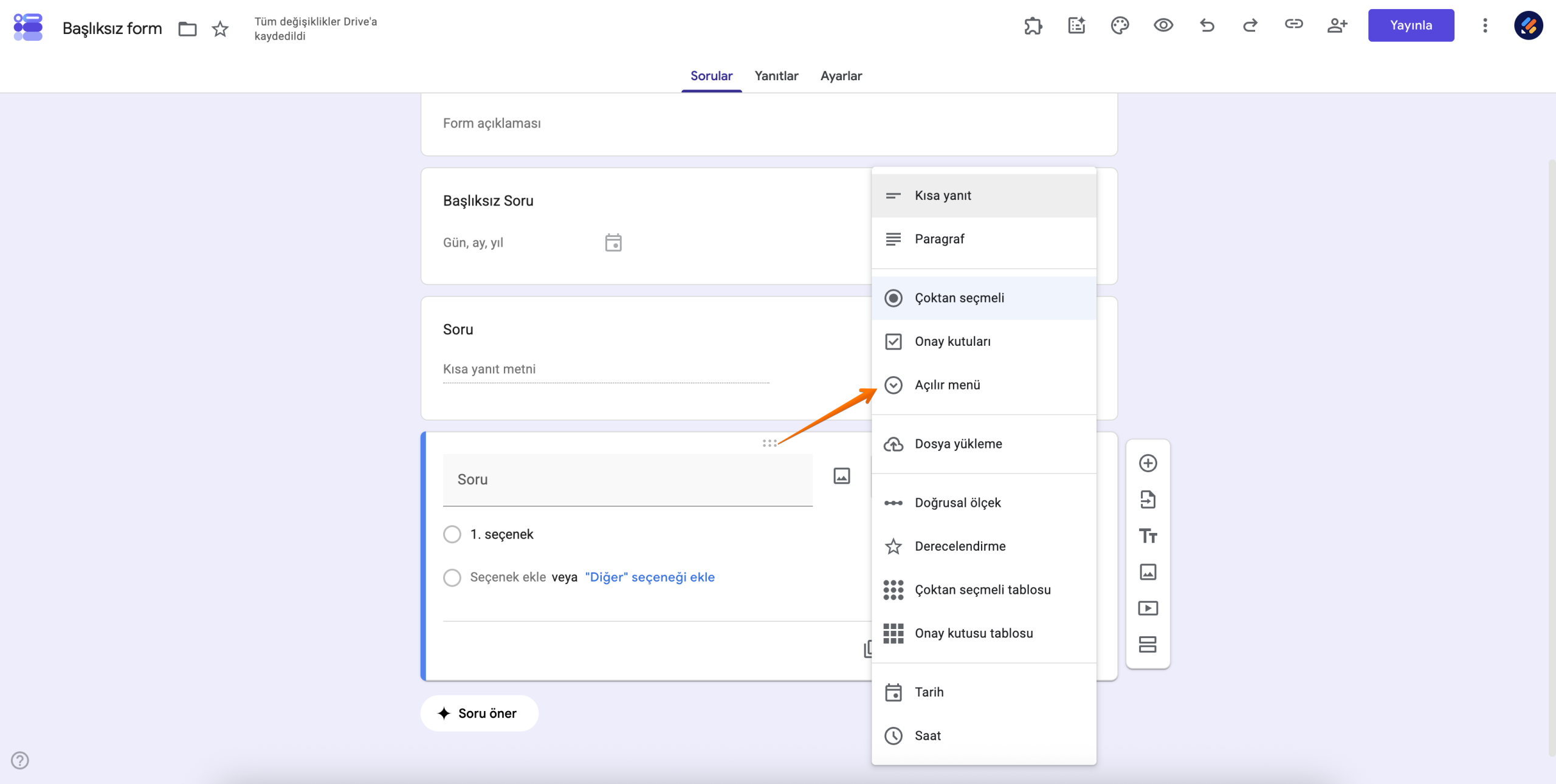The width and height of the screenshot is (1556, 784).
Task: Switch to the Ayarlar tab
Action: [841, 76]
